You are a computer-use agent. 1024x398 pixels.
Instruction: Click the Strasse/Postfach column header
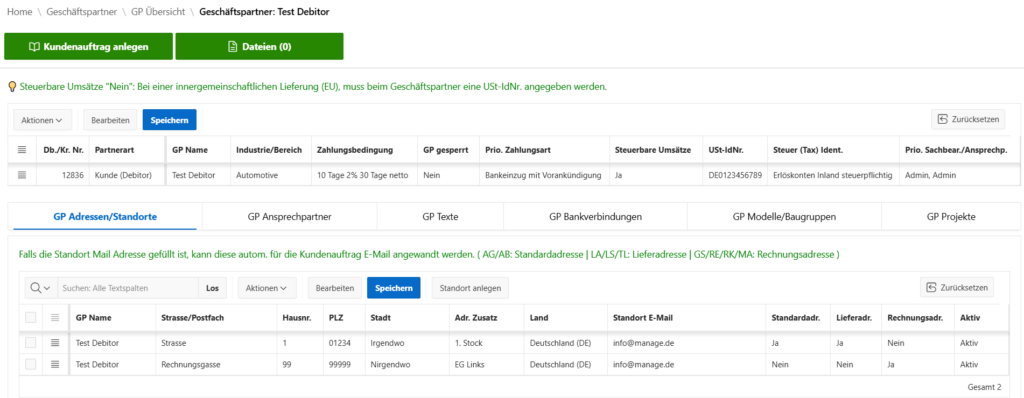(x=192, y=318)
